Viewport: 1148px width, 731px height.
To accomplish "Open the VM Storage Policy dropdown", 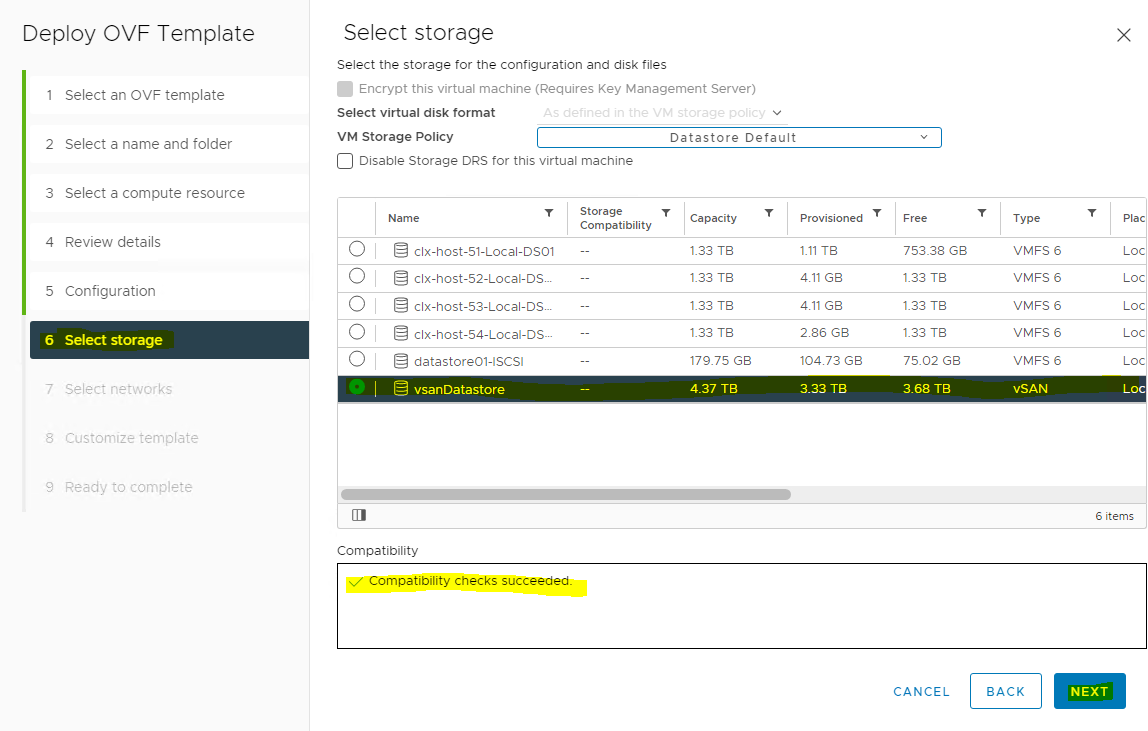I will [x=739, y=138].
